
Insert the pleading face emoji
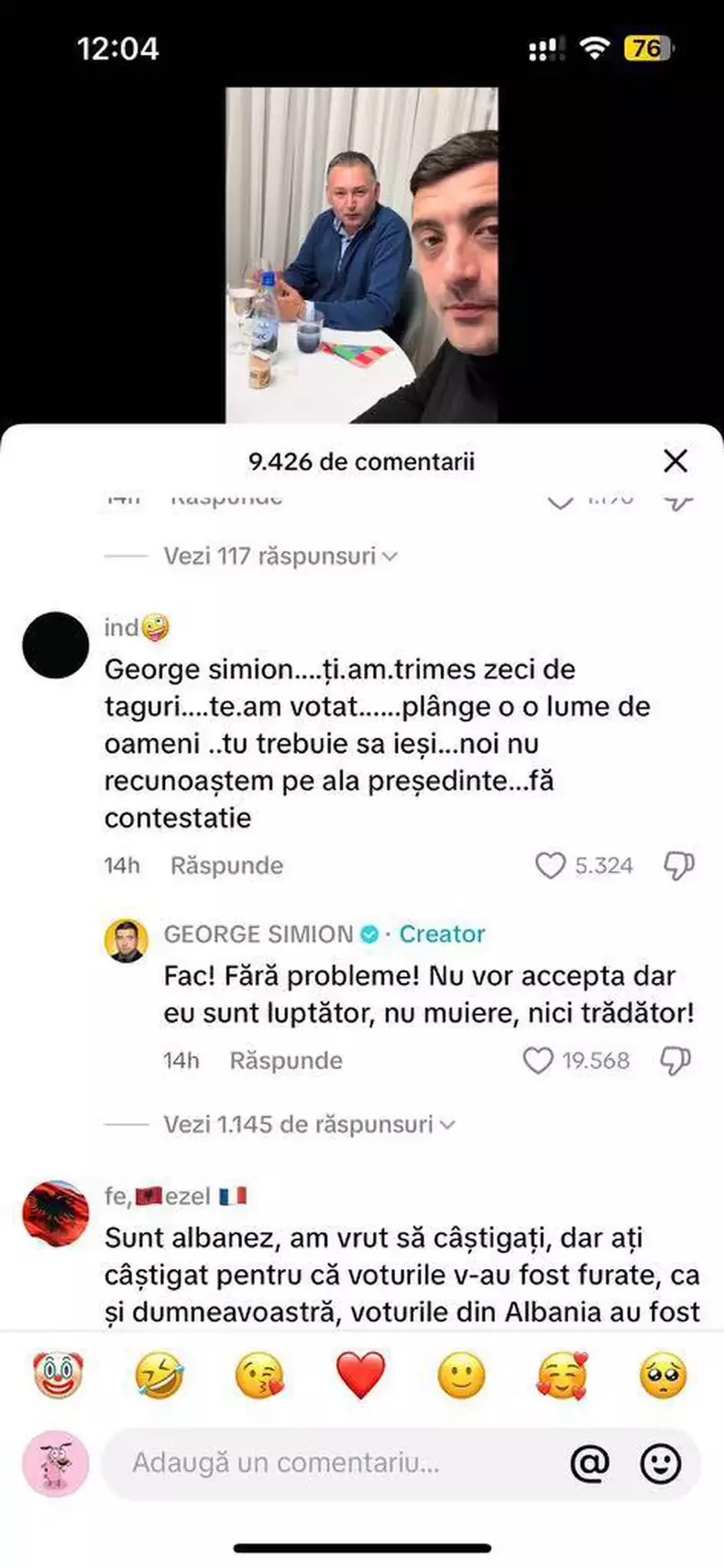click(663, 1375)
